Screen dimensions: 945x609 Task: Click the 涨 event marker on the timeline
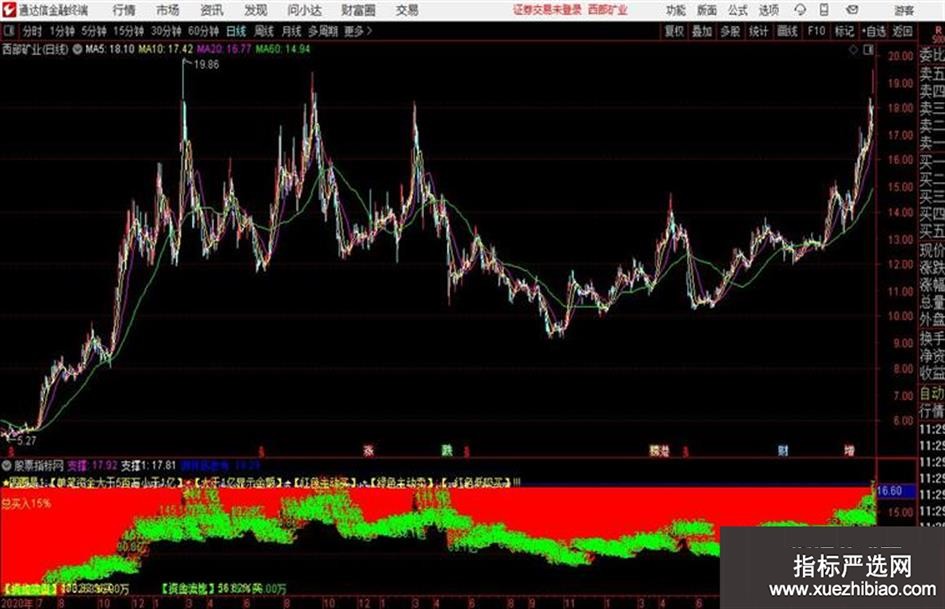point(368,450)
